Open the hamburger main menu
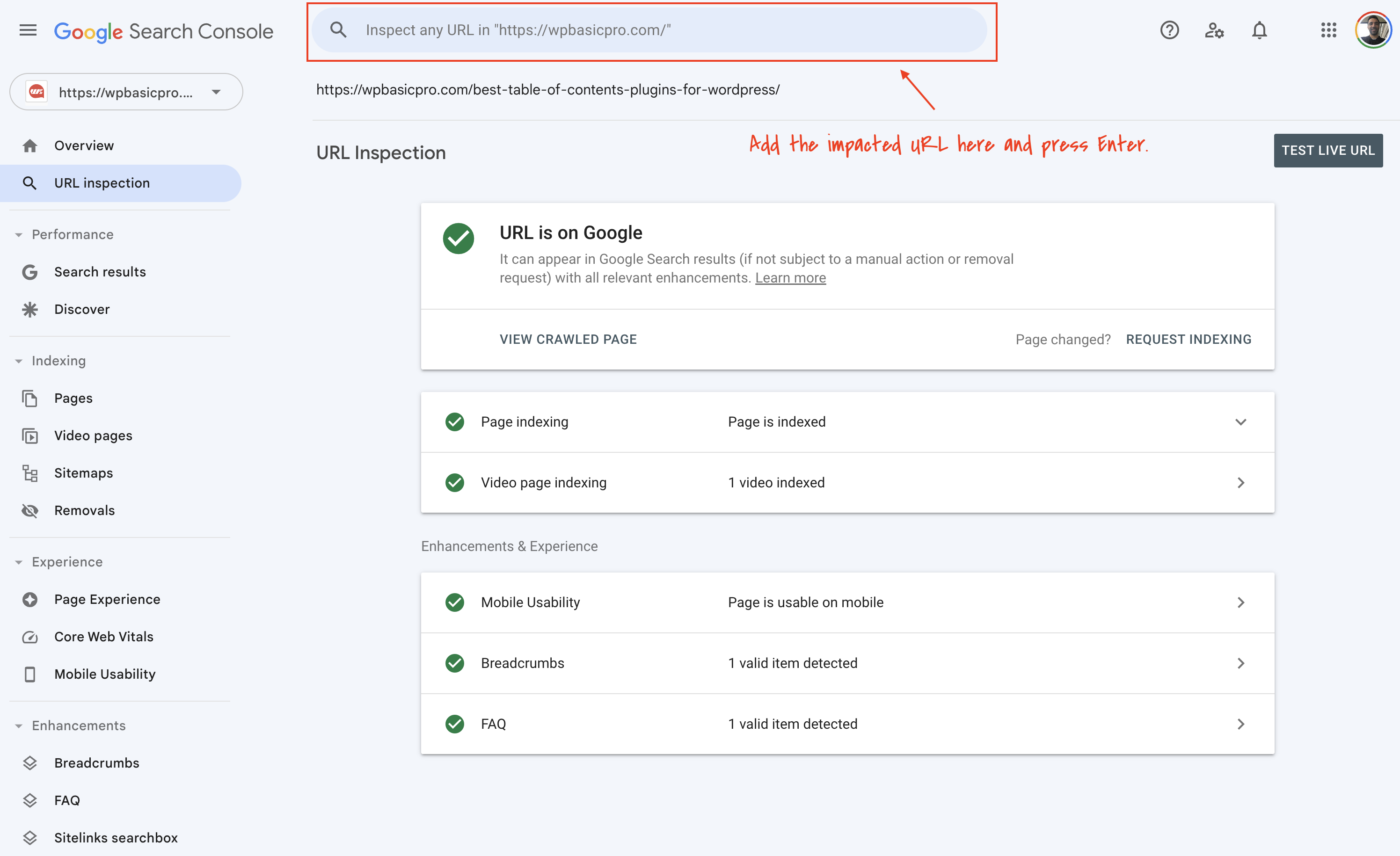 tap(28, 30)
